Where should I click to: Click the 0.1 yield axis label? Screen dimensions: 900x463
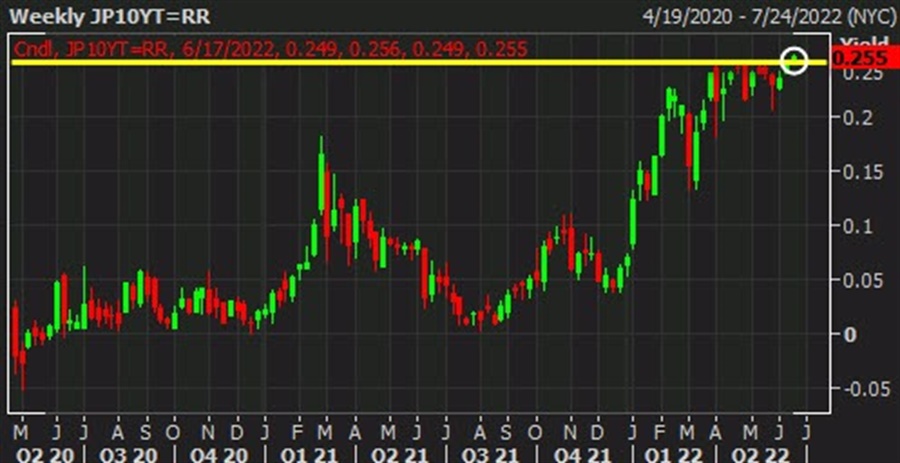click(856, 225)
